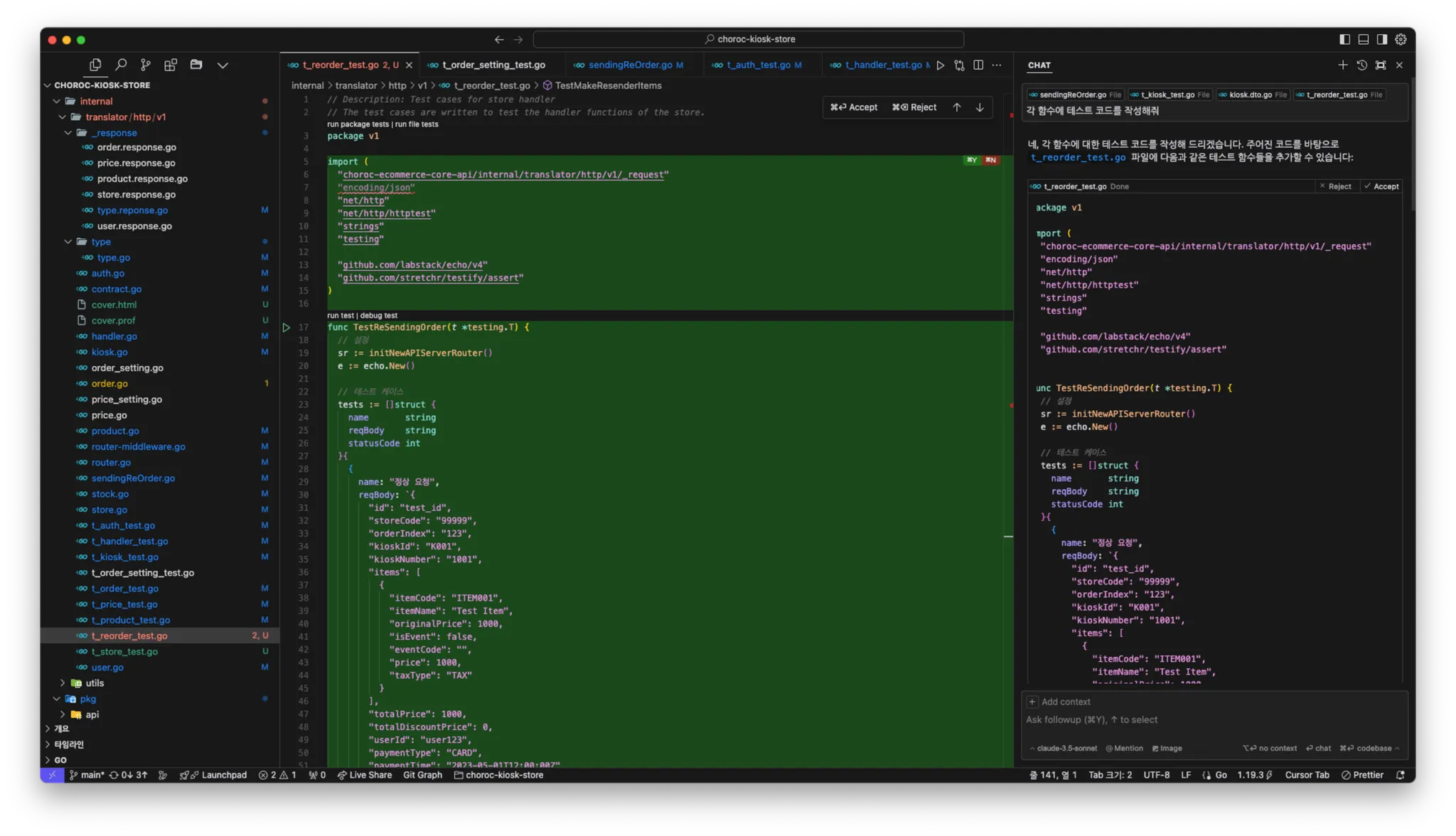The image size is (1456, 836).
Task: Collapse the internal folder
Action: pos(96,101)
